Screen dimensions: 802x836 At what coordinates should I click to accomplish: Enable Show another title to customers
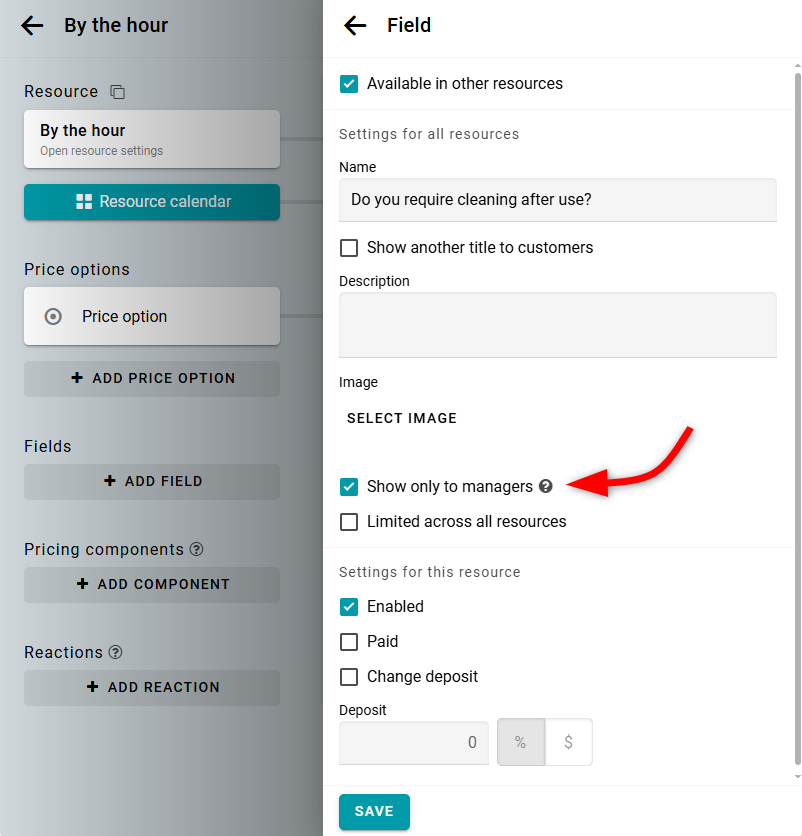349,248
